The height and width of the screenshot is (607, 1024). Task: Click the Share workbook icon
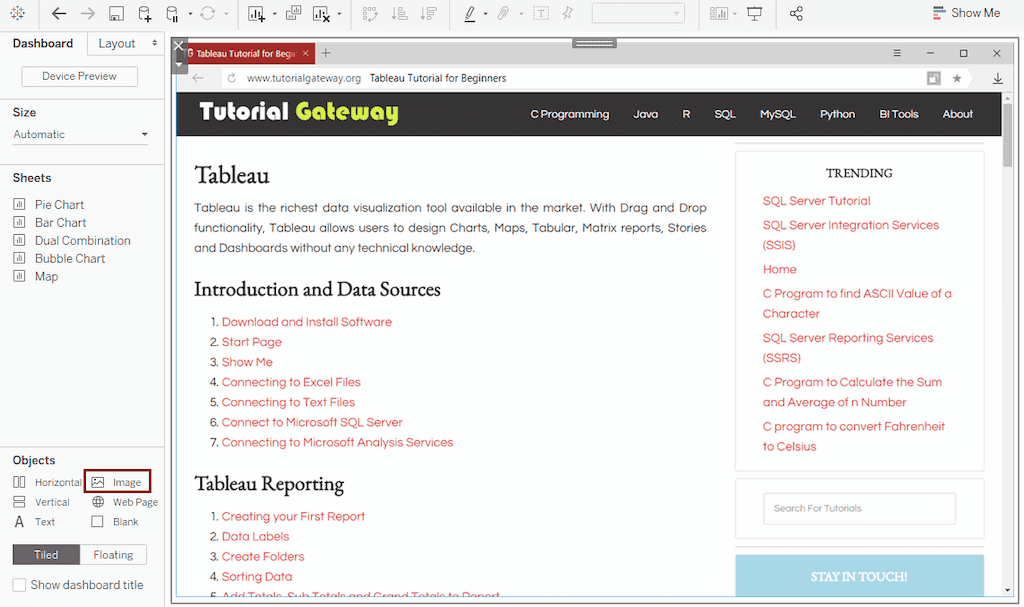coord(796,14)
